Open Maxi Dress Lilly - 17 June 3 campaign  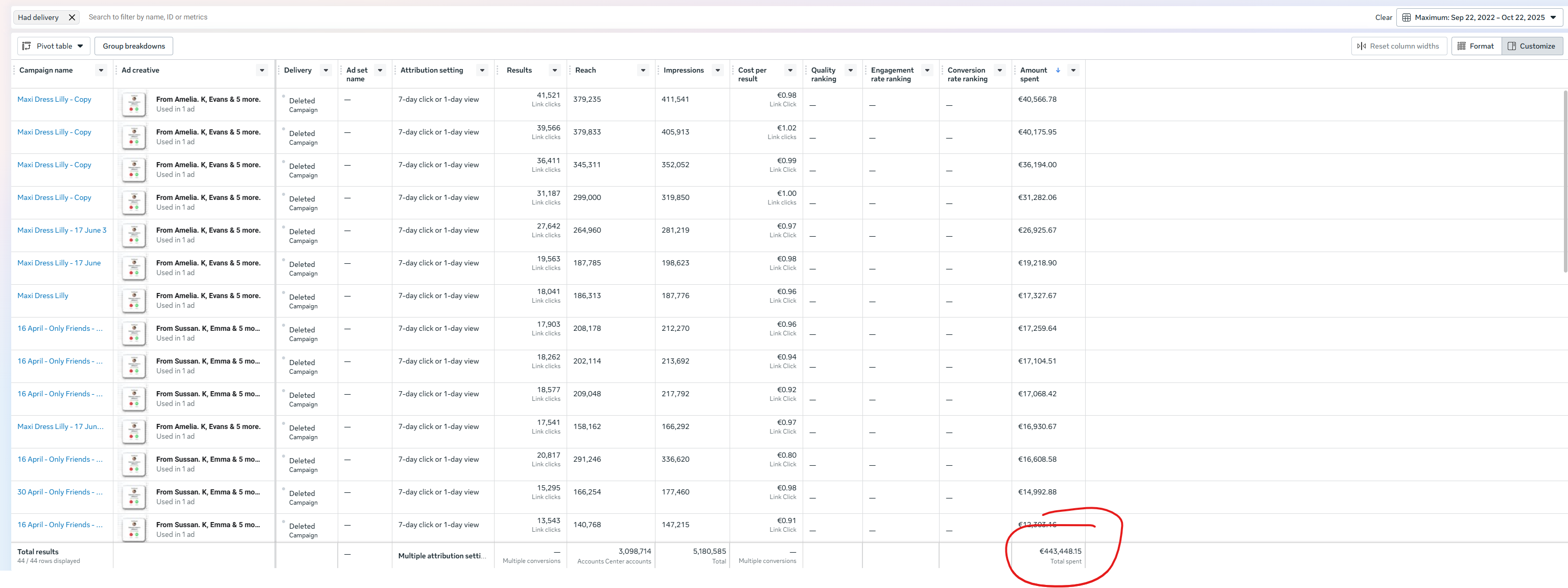[61, 230]
